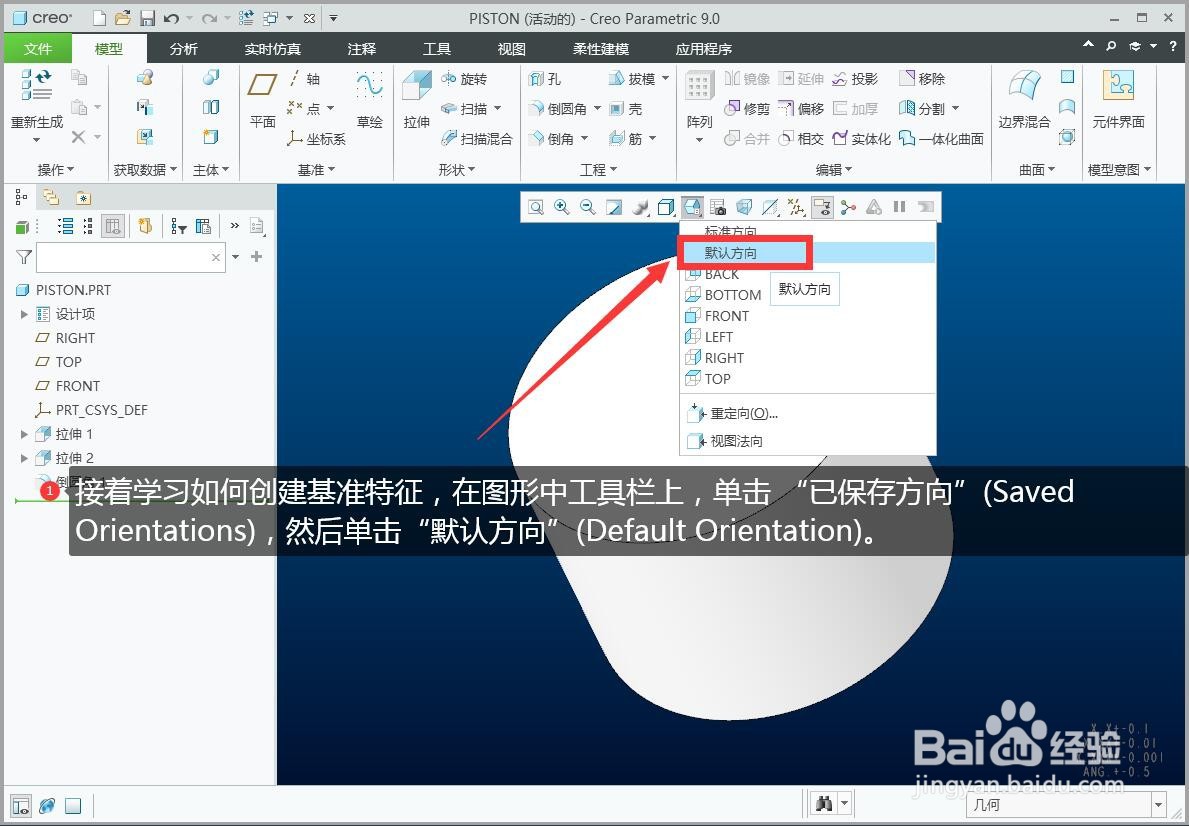Image resolution: width=1189 pixels, height=826 pixels.
Task: Open the 文件 menu tab
Action: 37,49
